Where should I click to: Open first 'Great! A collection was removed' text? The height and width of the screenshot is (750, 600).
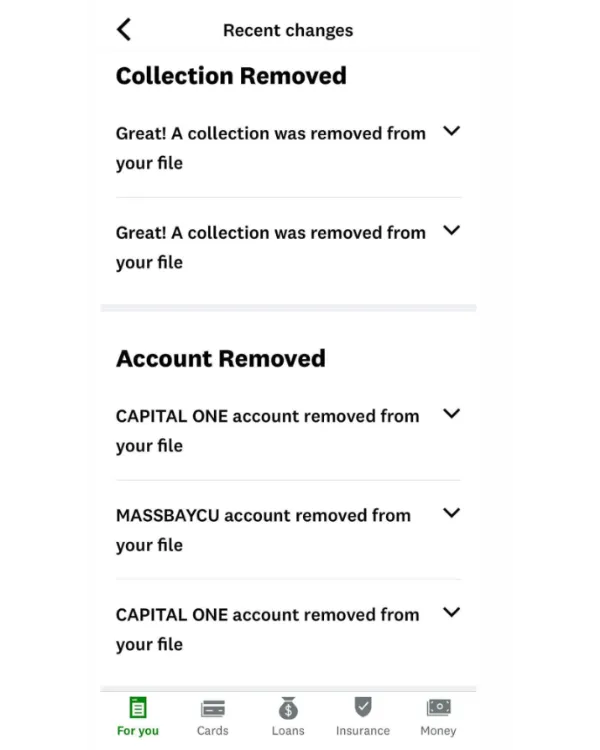coord(271,148)
